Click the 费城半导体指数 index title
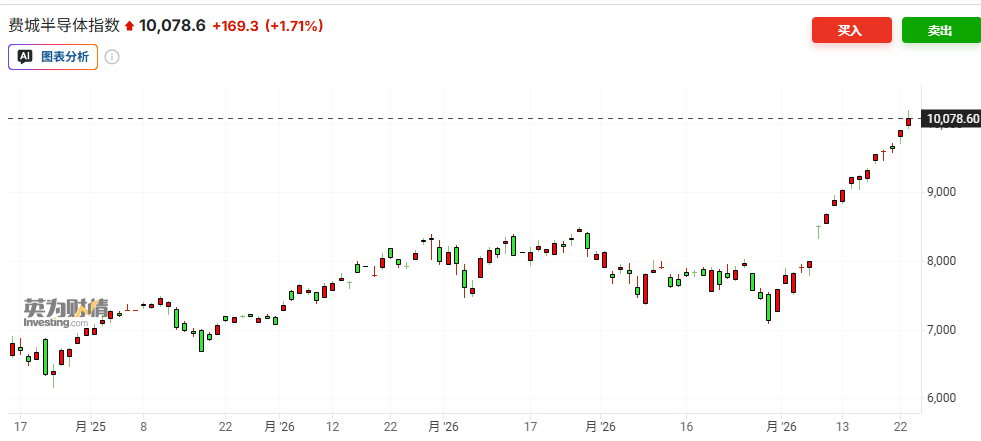981x441 pixels. [x=63, y=26]
